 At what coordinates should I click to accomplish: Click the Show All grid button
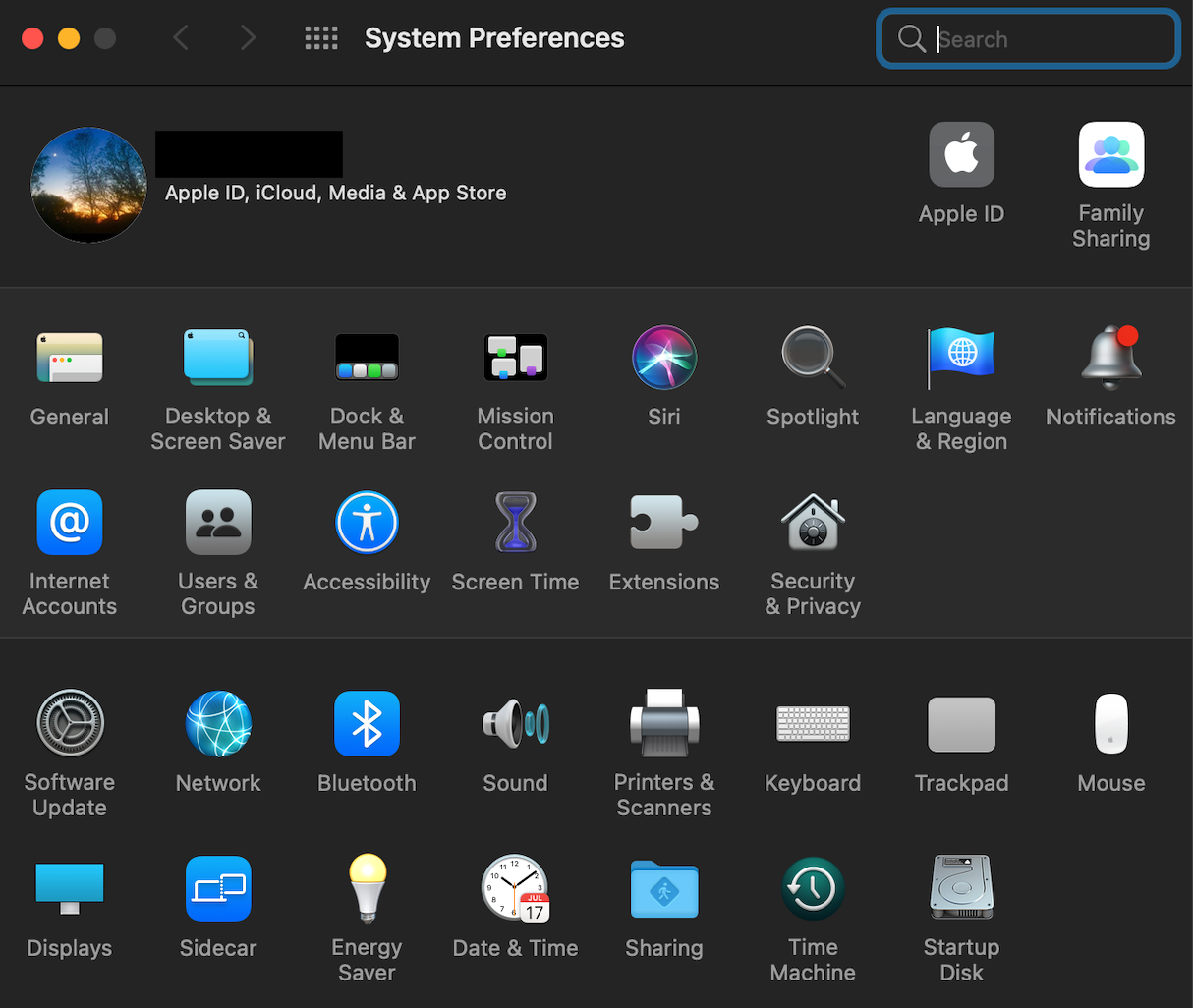pyautogui.click(x=321, y=38)
